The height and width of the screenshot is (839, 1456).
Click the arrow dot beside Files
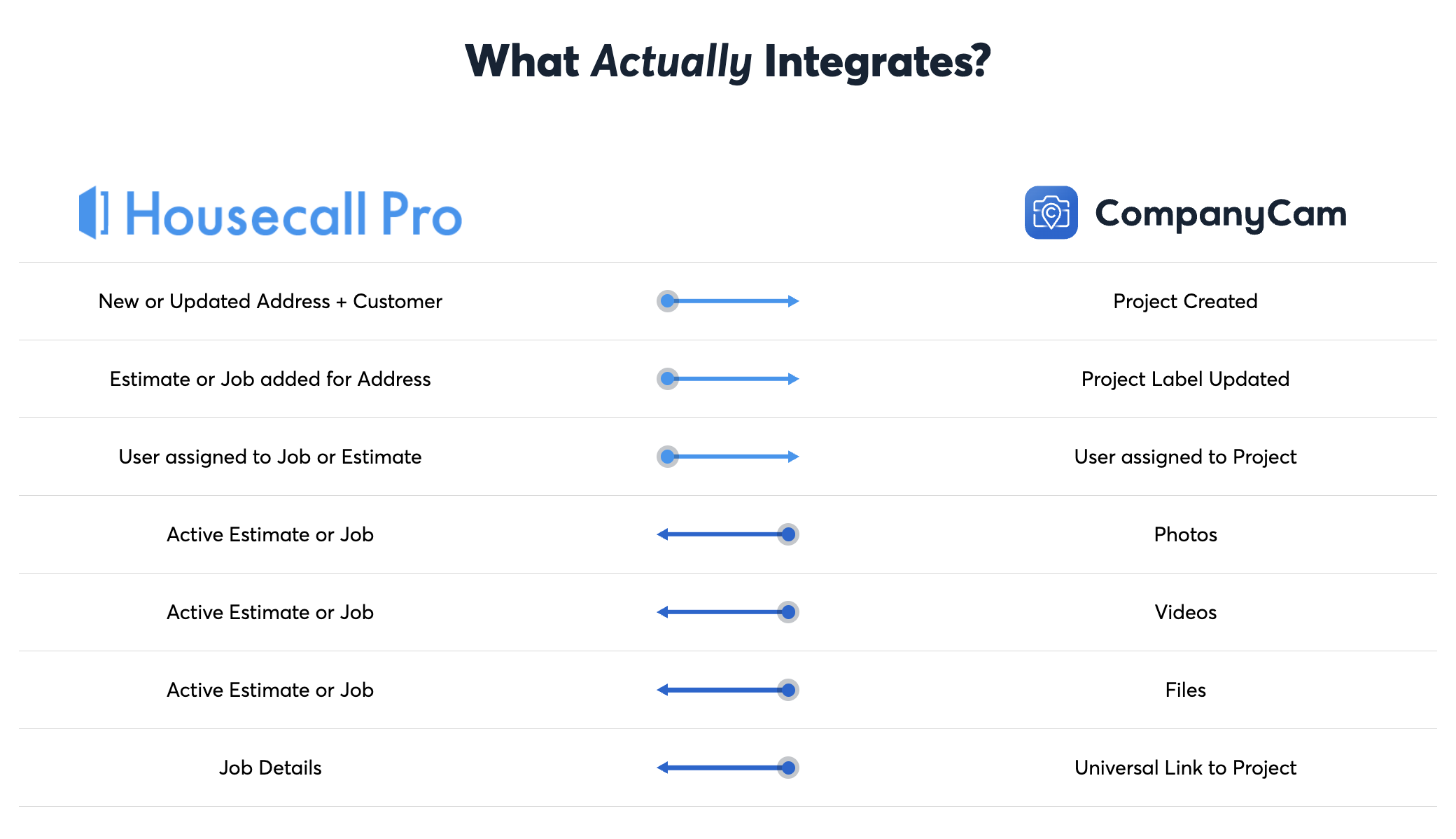coord(788,690)
